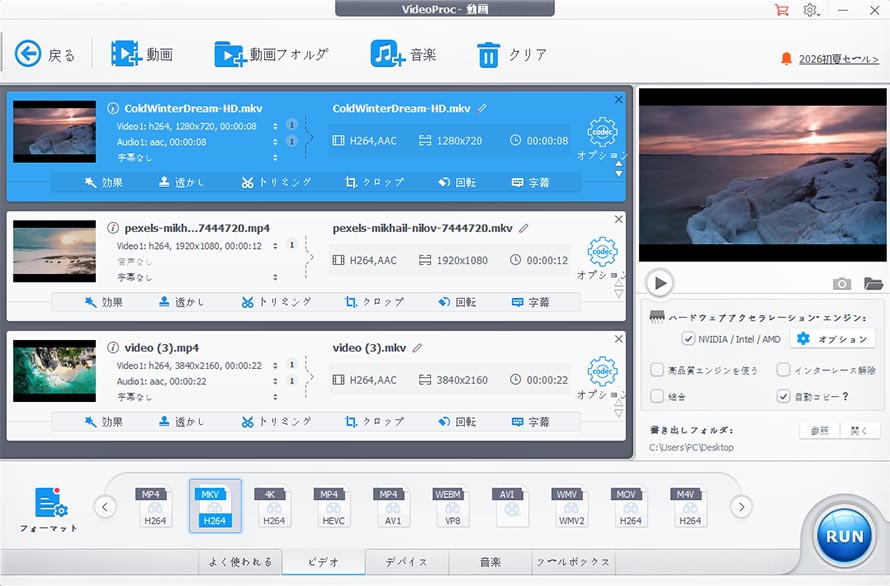
Task: Open hardware acceleration オプション button
Action: click(833, 339)
